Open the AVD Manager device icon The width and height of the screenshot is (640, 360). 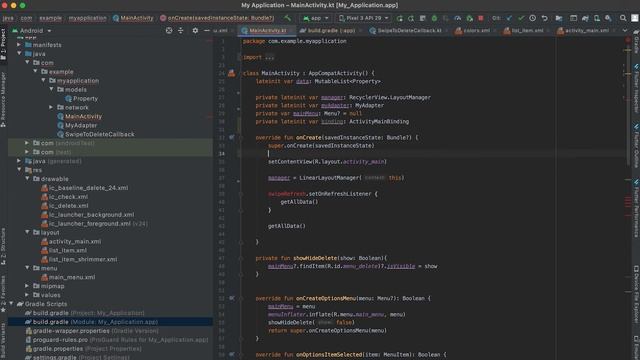[x=597, y=18]
